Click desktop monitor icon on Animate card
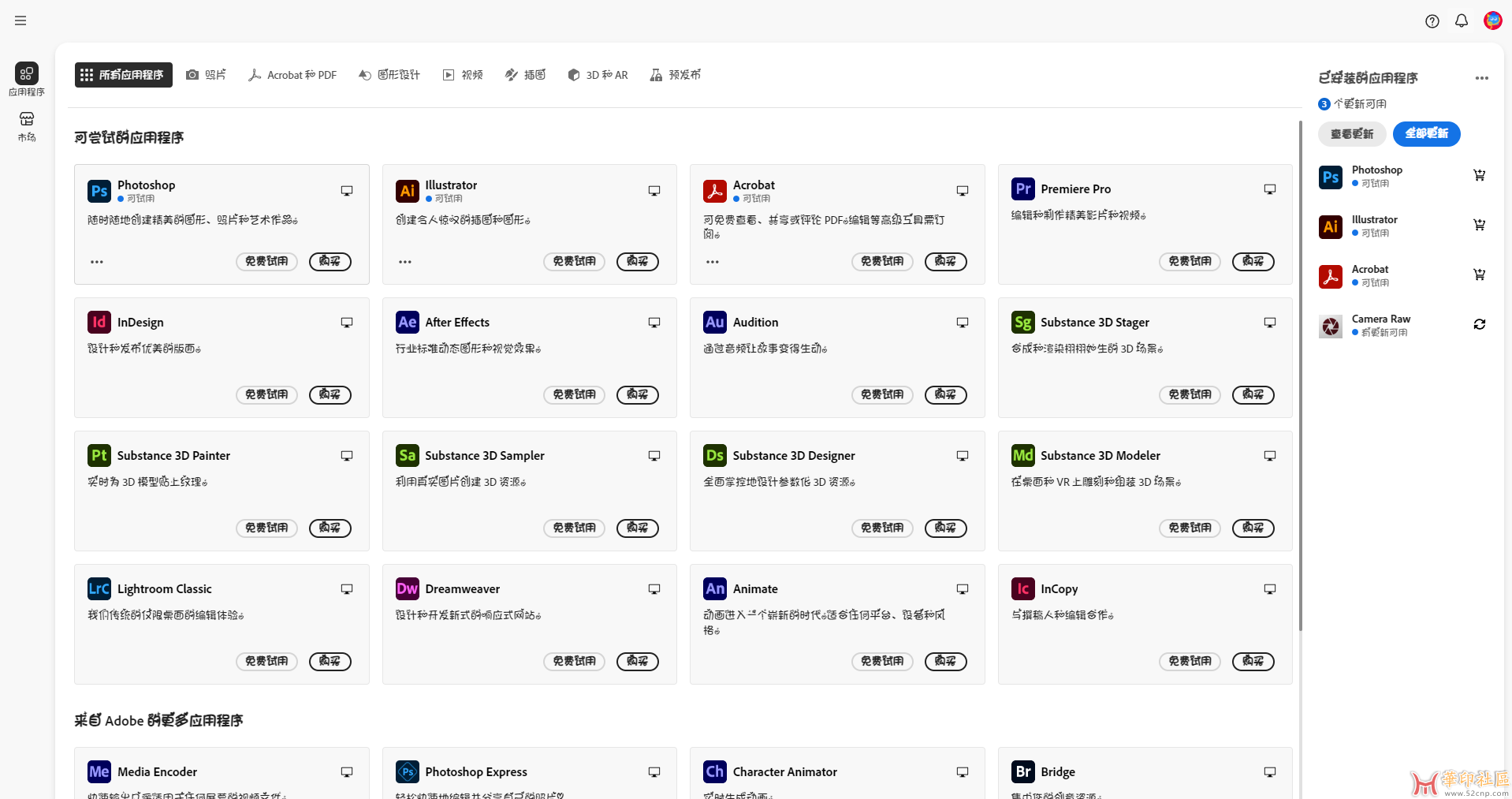 click(x=963, y=589)
